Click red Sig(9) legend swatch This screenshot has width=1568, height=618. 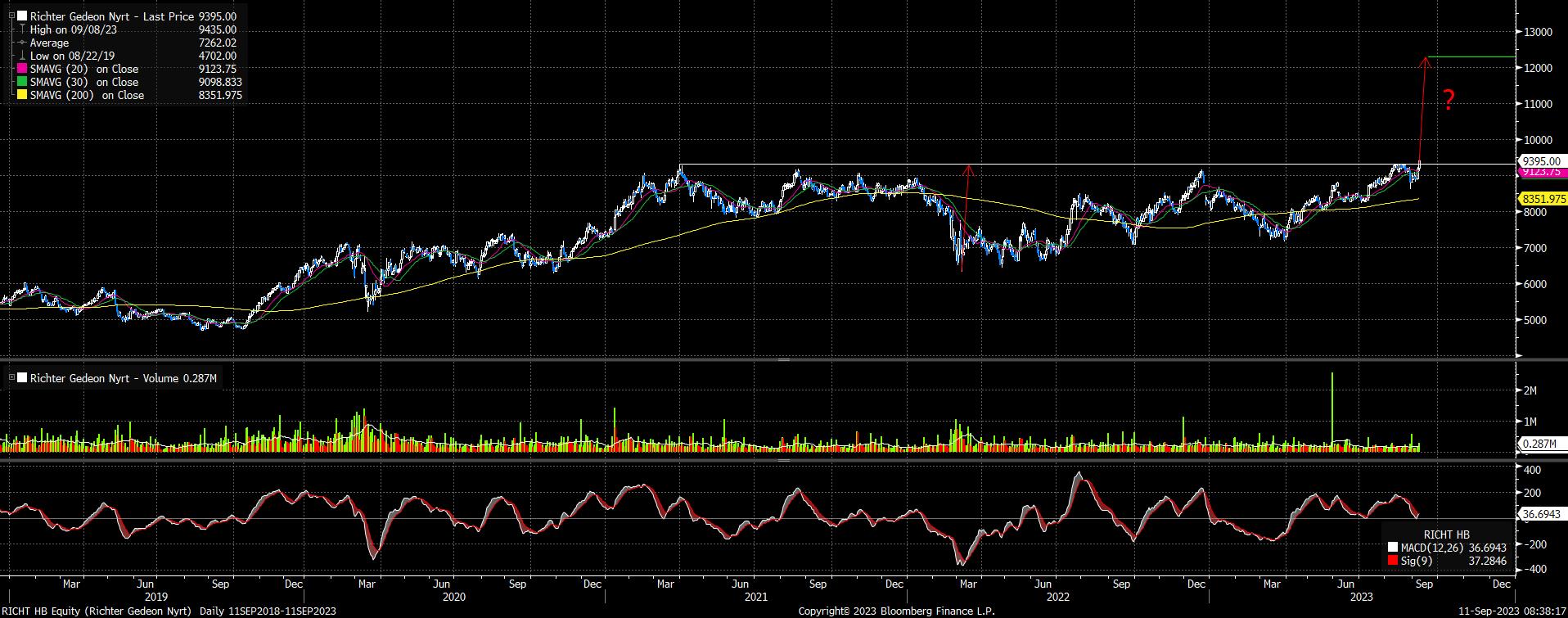tap(1393, 562)
